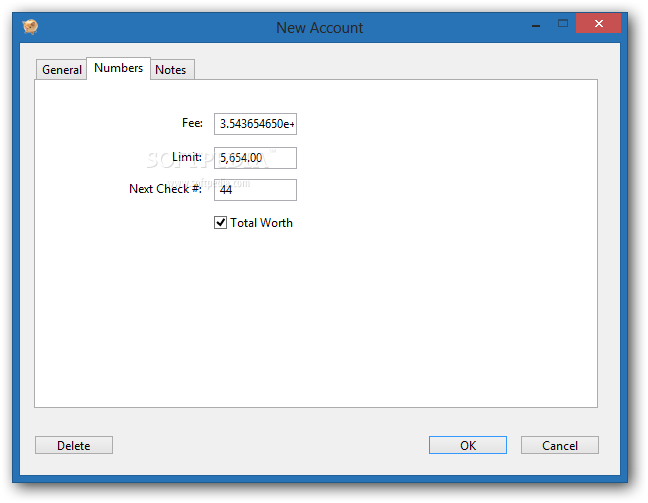
Task: Click the piggy bank app icon
Action: pyautogui.click(x=30, y=27)
